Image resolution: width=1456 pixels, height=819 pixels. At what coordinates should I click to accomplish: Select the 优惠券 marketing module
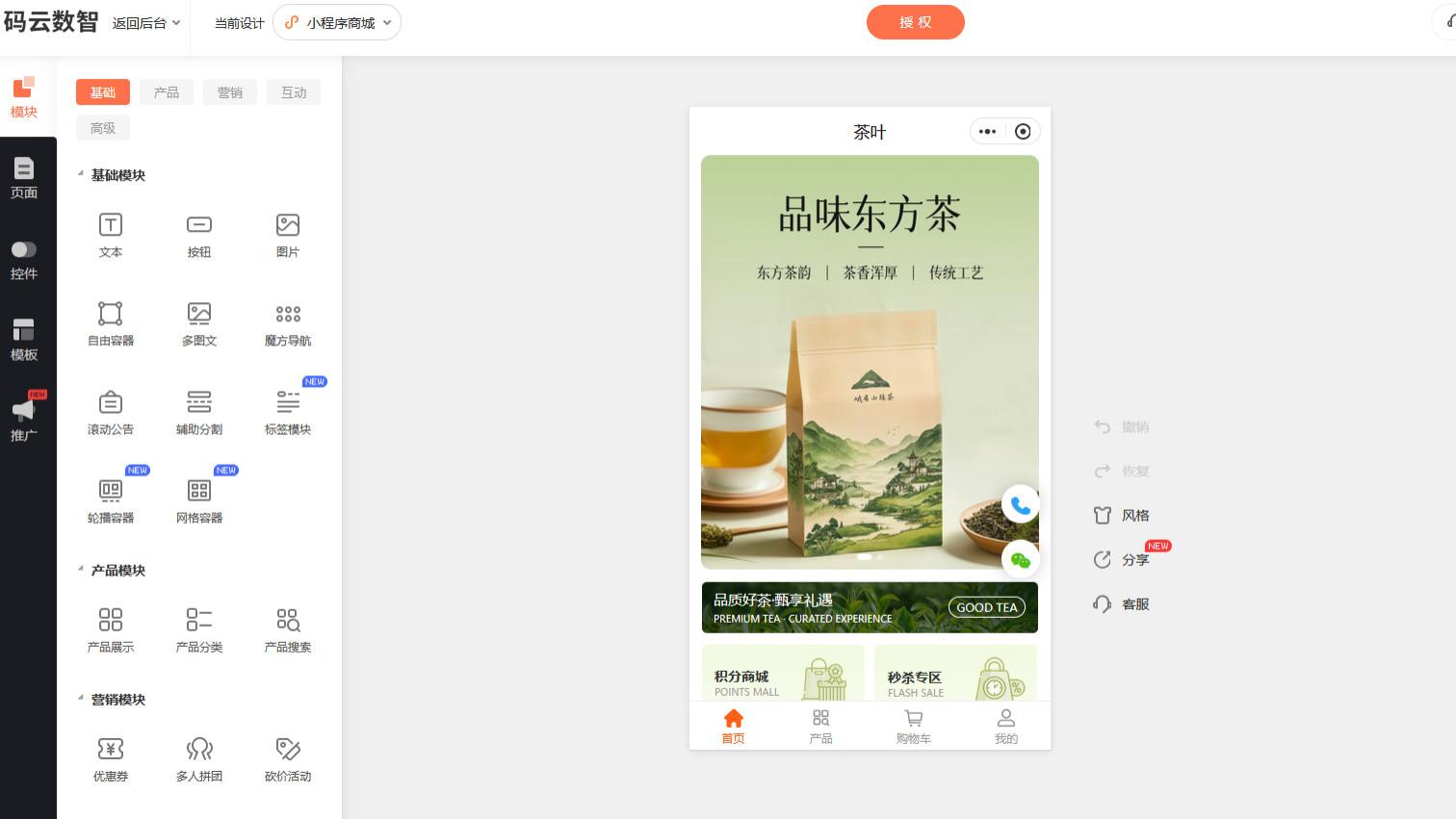pos(111,757)
